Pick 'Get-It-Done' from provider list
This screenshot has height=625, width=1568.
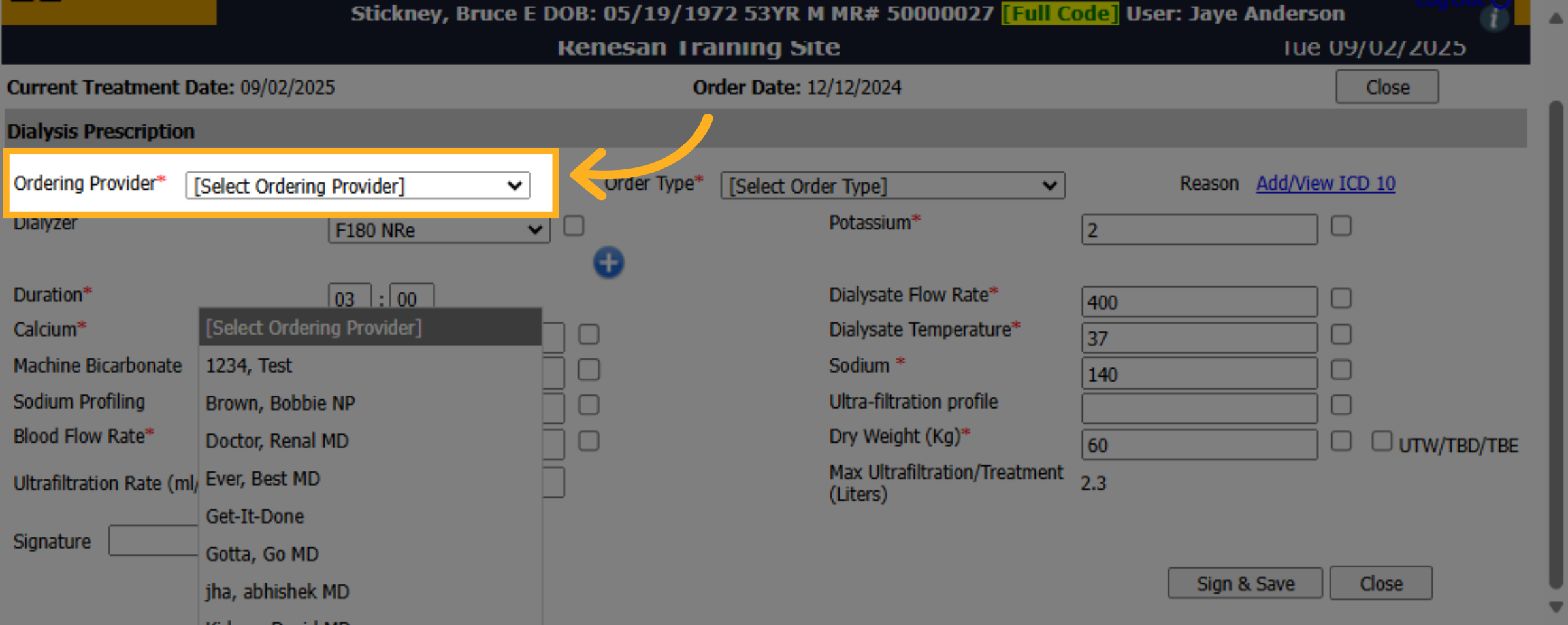pyautogui.click(x=370, y=516)
